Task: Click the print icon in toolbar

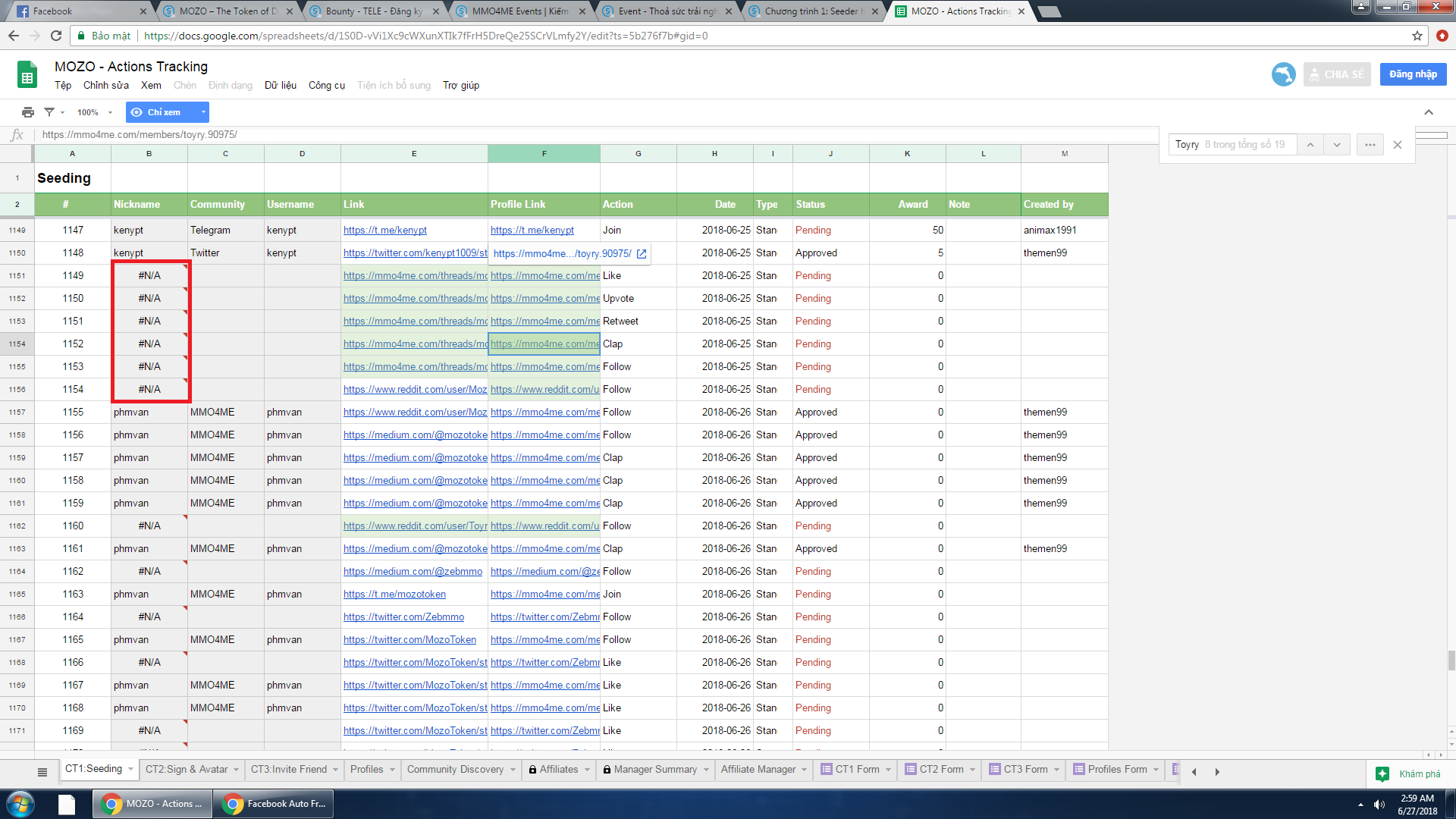Action: click(28, 112)
